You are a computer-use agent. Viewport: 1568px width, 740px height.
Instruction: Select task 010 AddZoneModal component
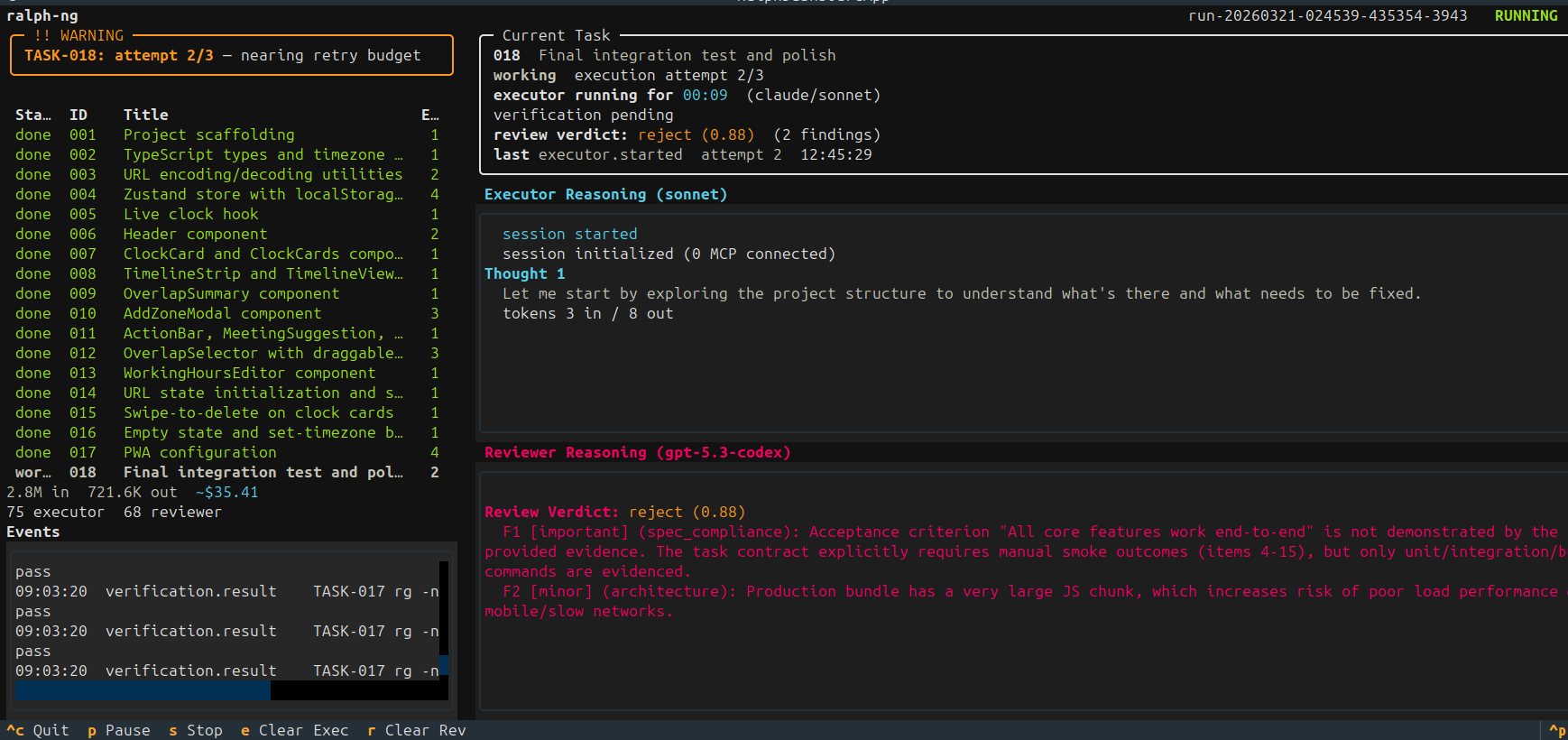tap(227, 313)
